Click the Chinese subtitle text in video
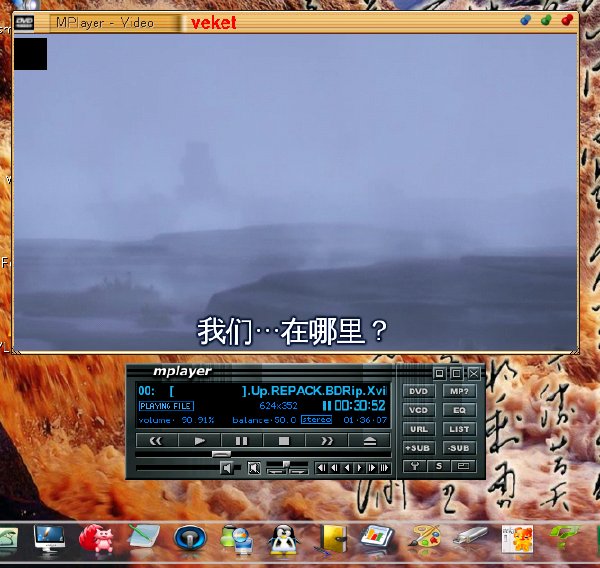Viewport: 600px width, 568px height. [x=292, y=331]
